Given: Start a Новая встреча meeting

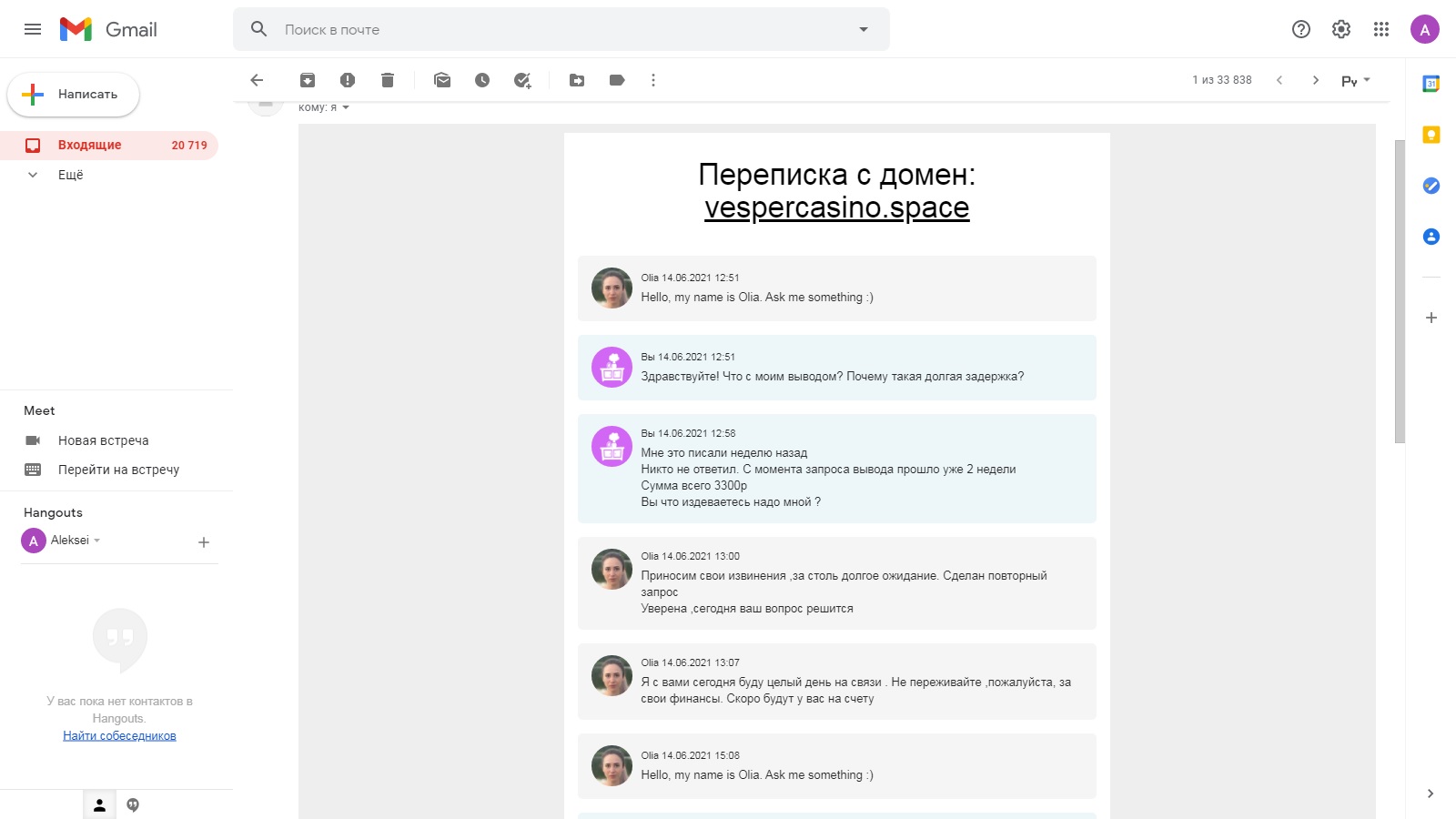Looking at the screenshot, I should pos(103,440).
